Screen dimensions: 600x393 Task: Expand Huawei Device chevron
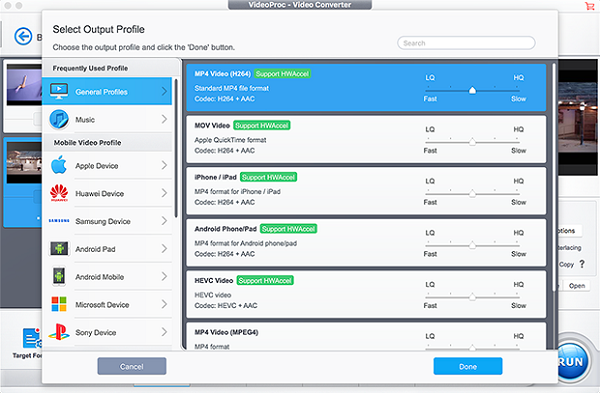pos(164,193)
